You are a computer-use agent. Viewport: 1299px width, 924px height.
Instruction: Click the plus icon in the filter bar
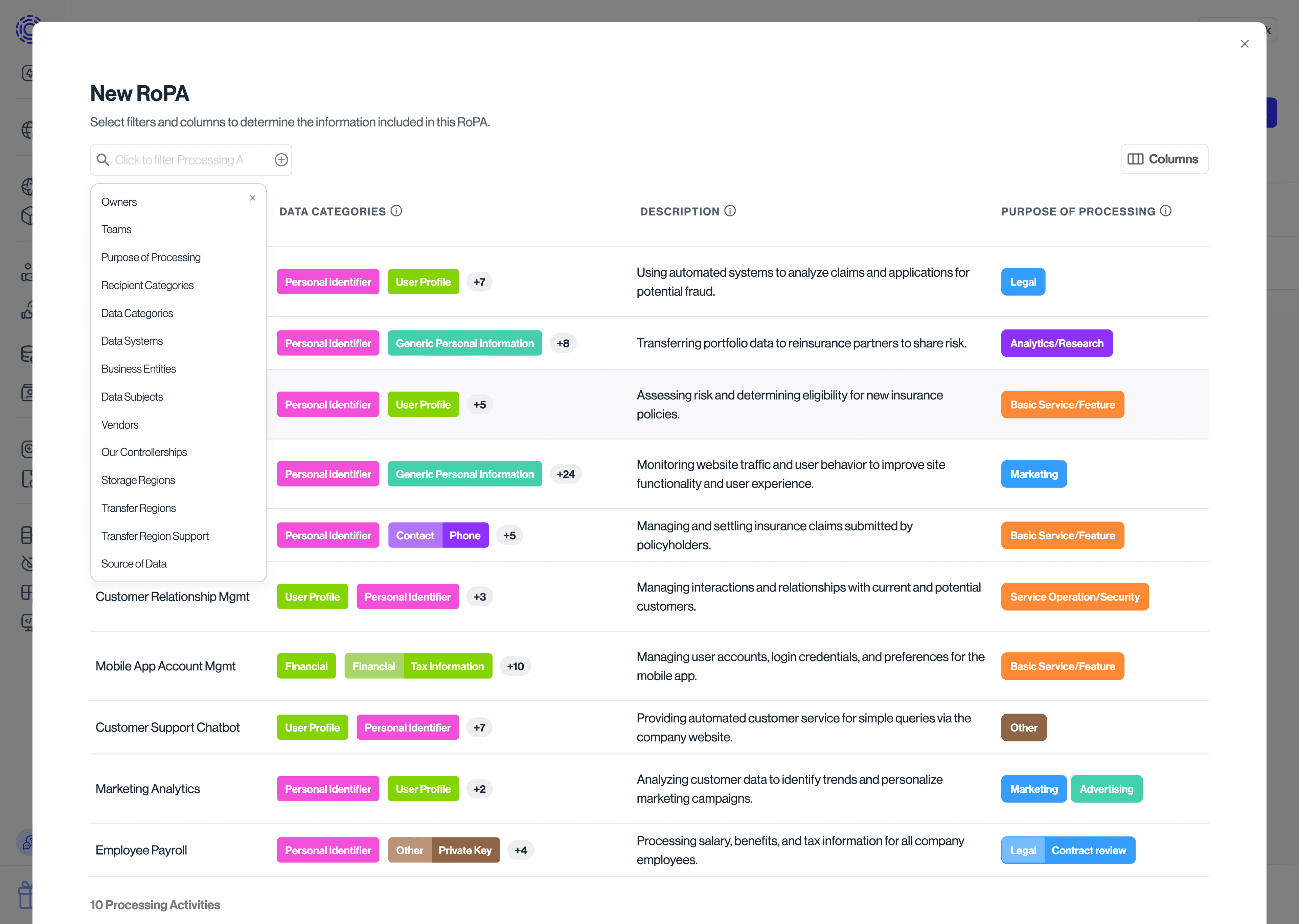point(281,159)
